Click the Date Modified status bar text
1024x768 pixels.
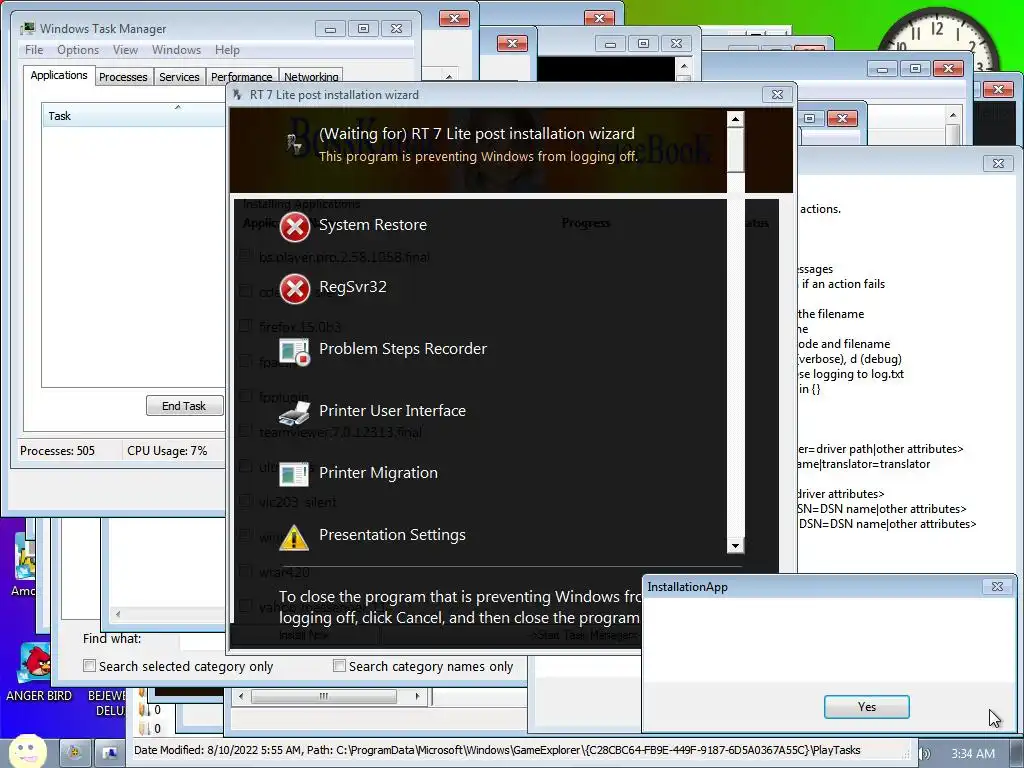tap(497, 750)
